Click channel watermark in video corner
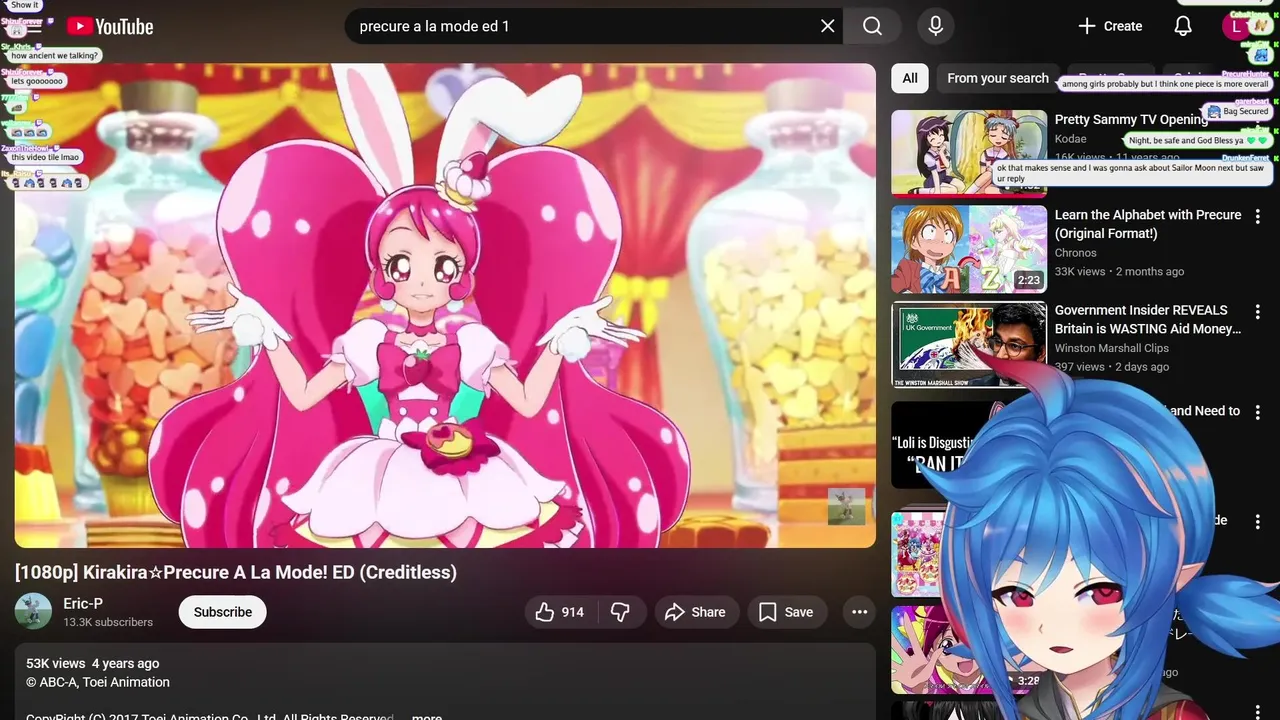The image size is (1280, 720). coord(846,506)
